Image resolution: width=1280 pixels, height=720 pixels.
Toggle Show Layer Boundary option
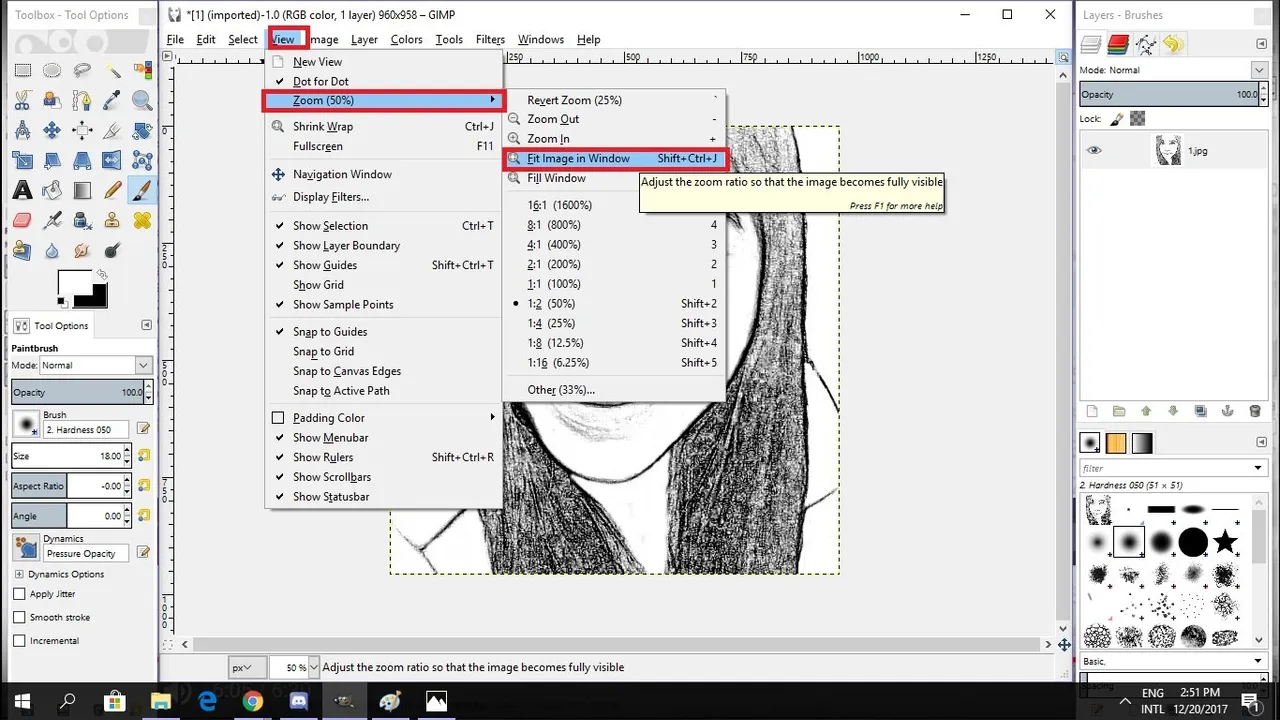point(383,246)
